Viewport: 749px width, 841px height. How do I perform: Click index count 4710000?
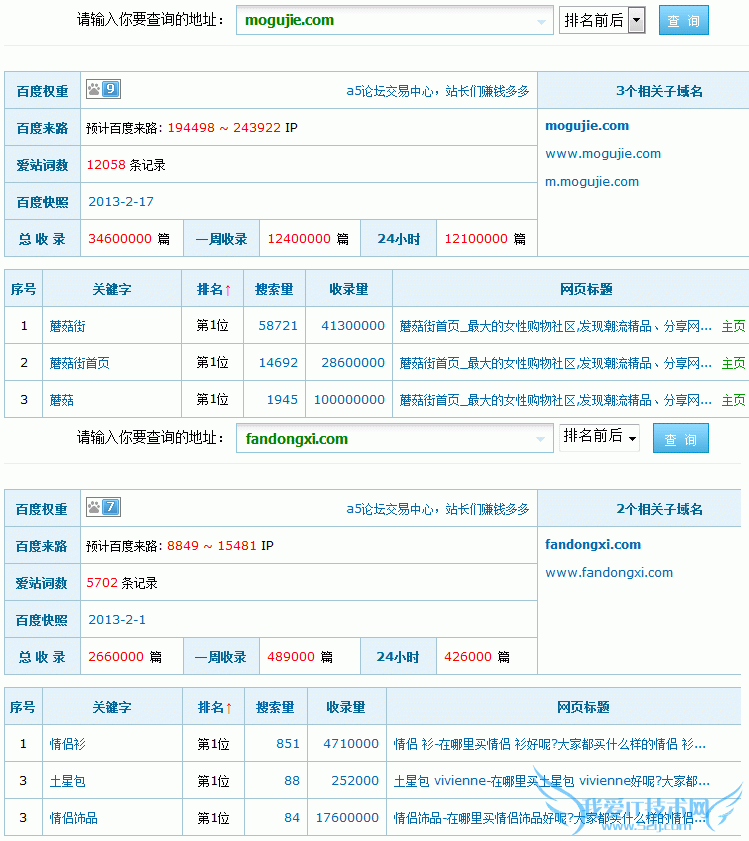click(x=351, y=744)
